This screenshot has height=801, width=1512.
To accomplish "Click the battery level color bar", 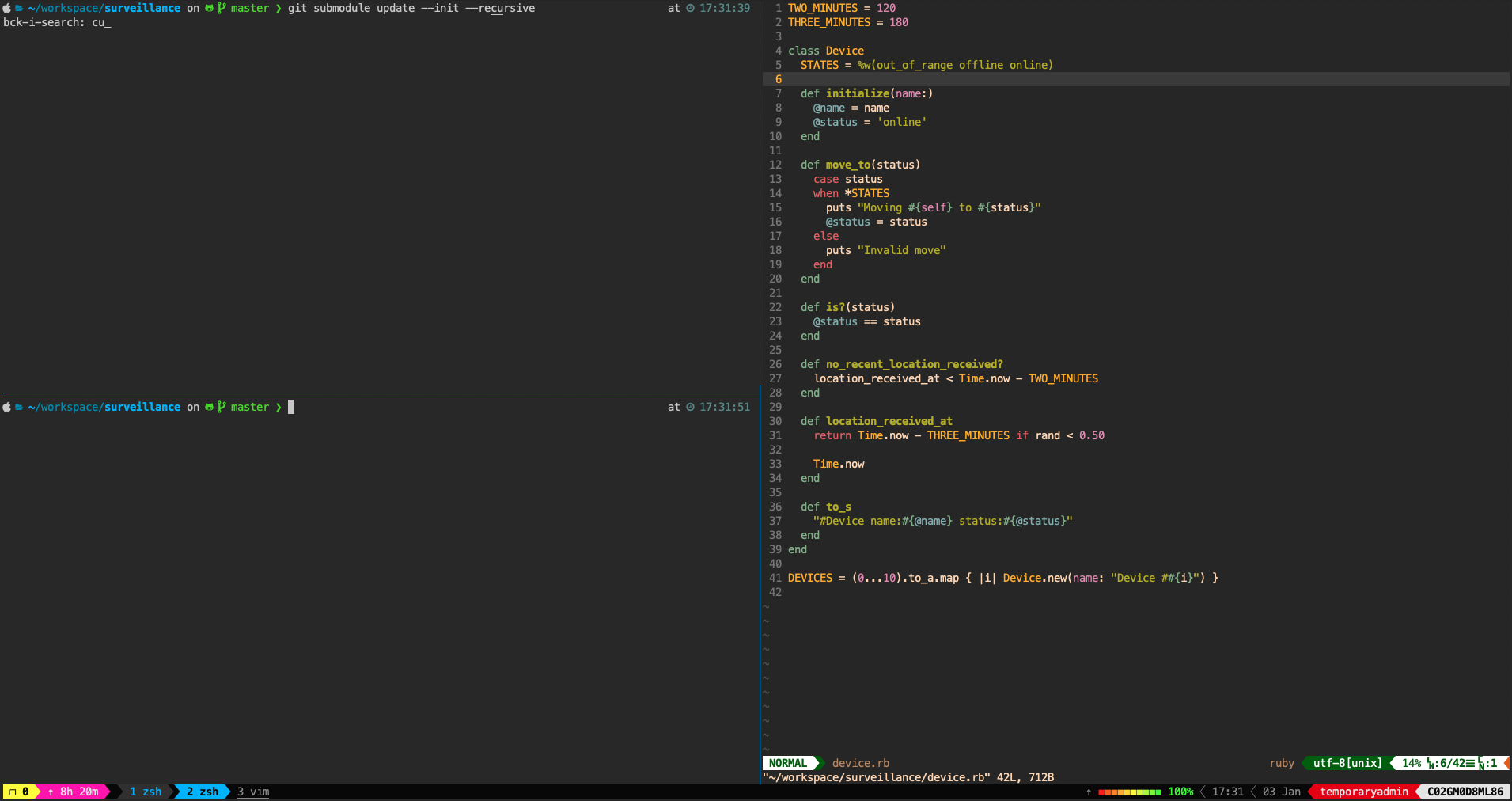I will click(x=1129, y=792).
